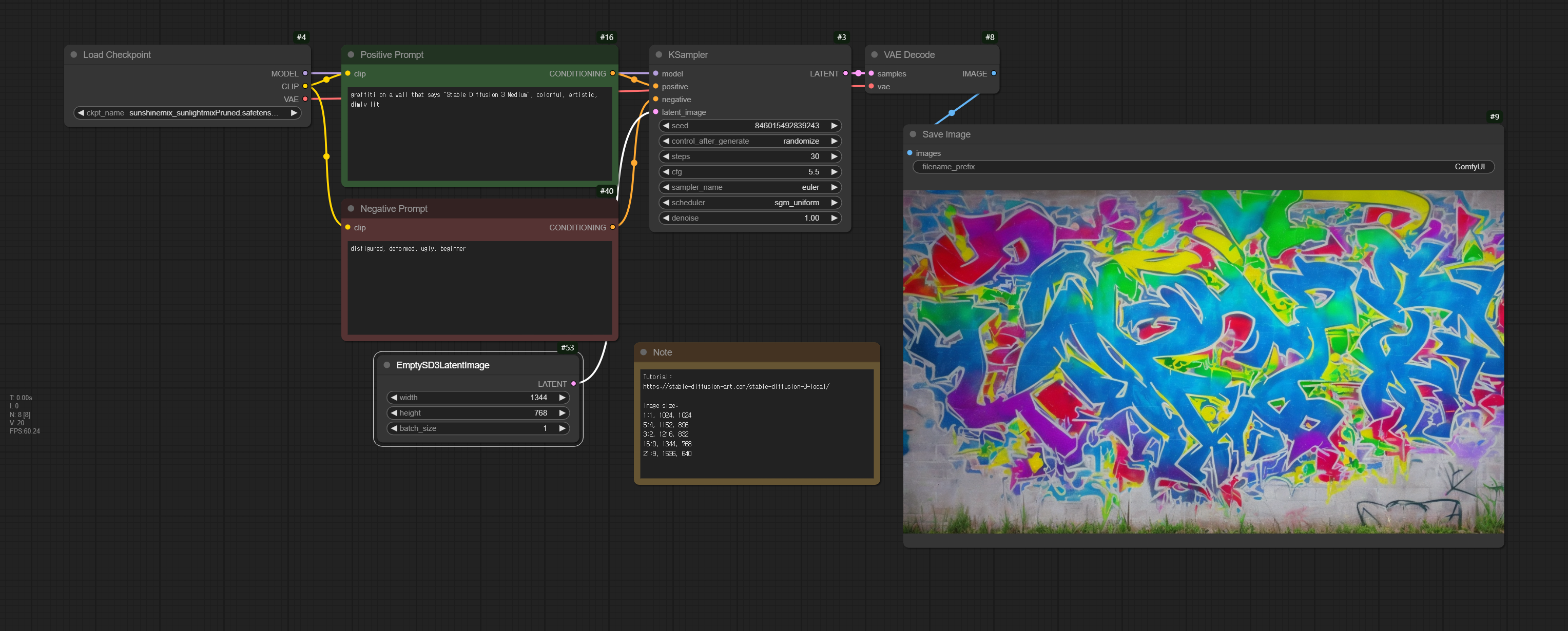Click the VAE output socket on Load Checkpoint
The image size is (1568, 631).
[x=305, y=99]
